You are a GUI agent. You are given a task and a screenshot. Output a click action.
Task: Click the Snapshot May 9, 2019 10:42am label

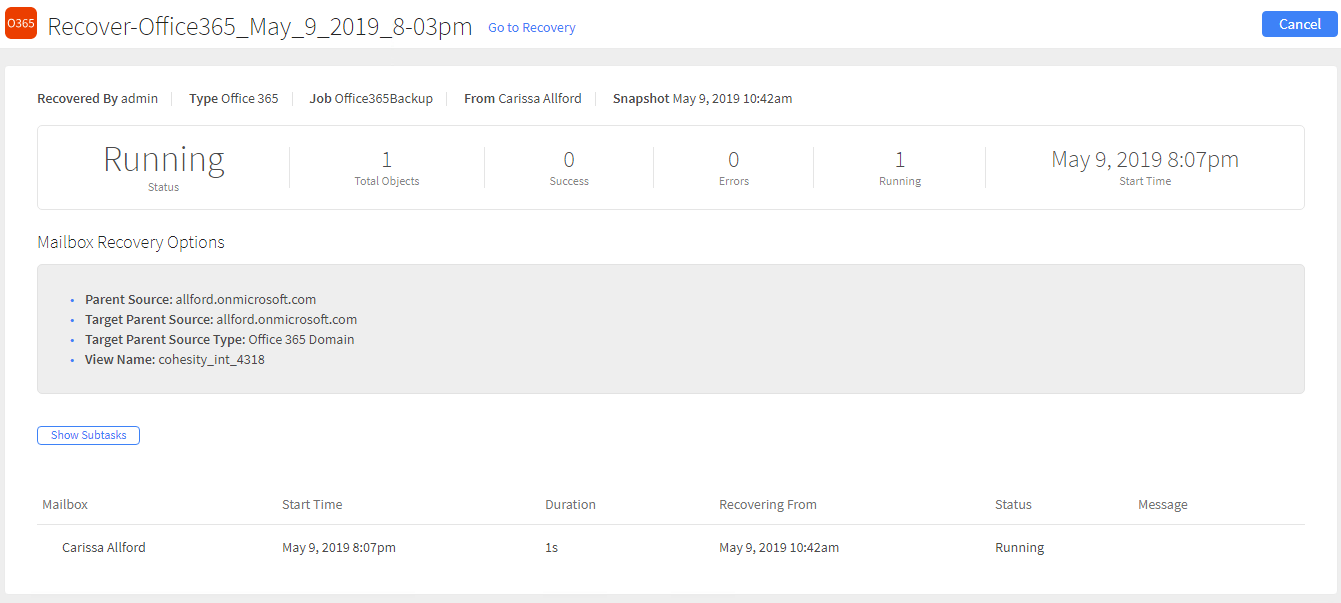pyautogui.click(x=703, y=99)
